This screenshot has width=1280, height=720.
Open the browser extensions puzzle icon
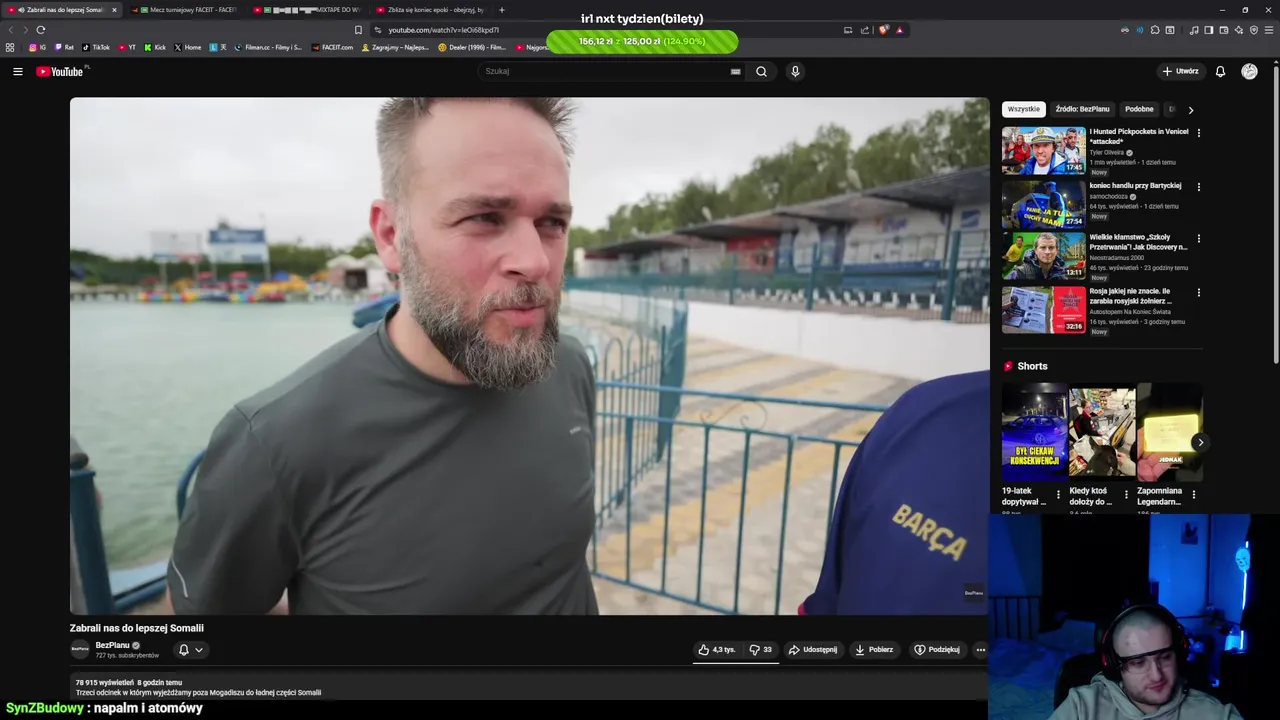(1155, 30)
